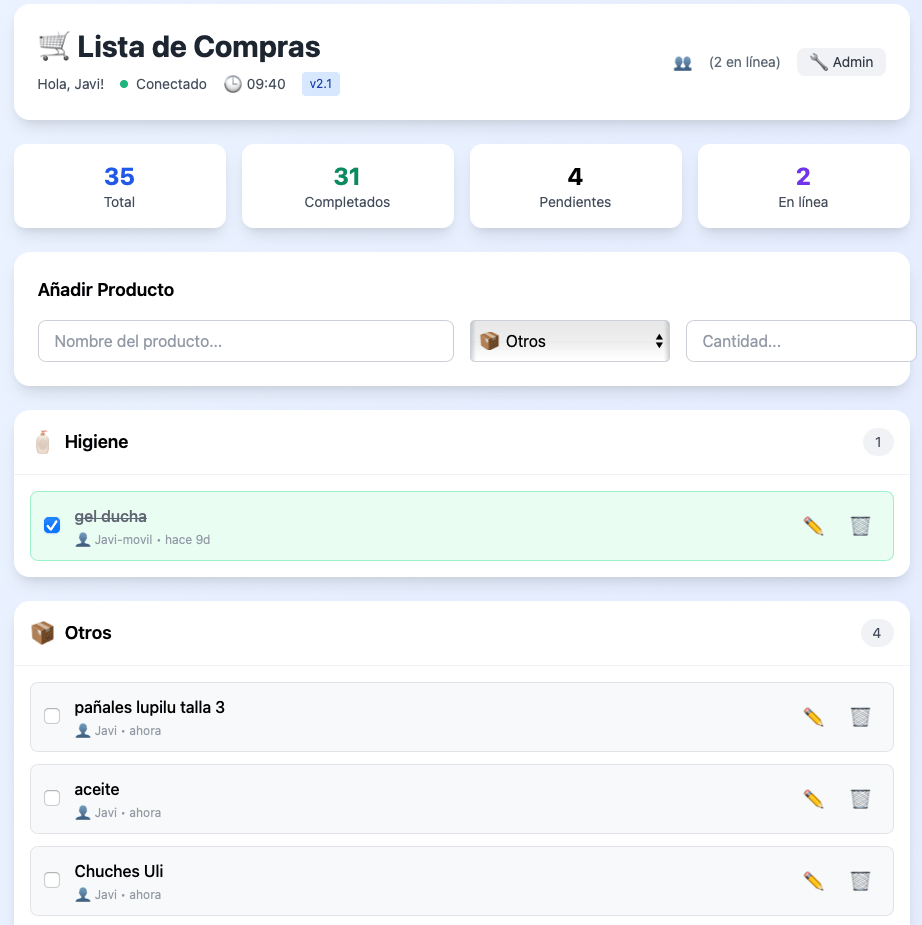The image size is (922, 925).
Task: Click pencil icon next to aceite
Action: click(x=813, y=799)
